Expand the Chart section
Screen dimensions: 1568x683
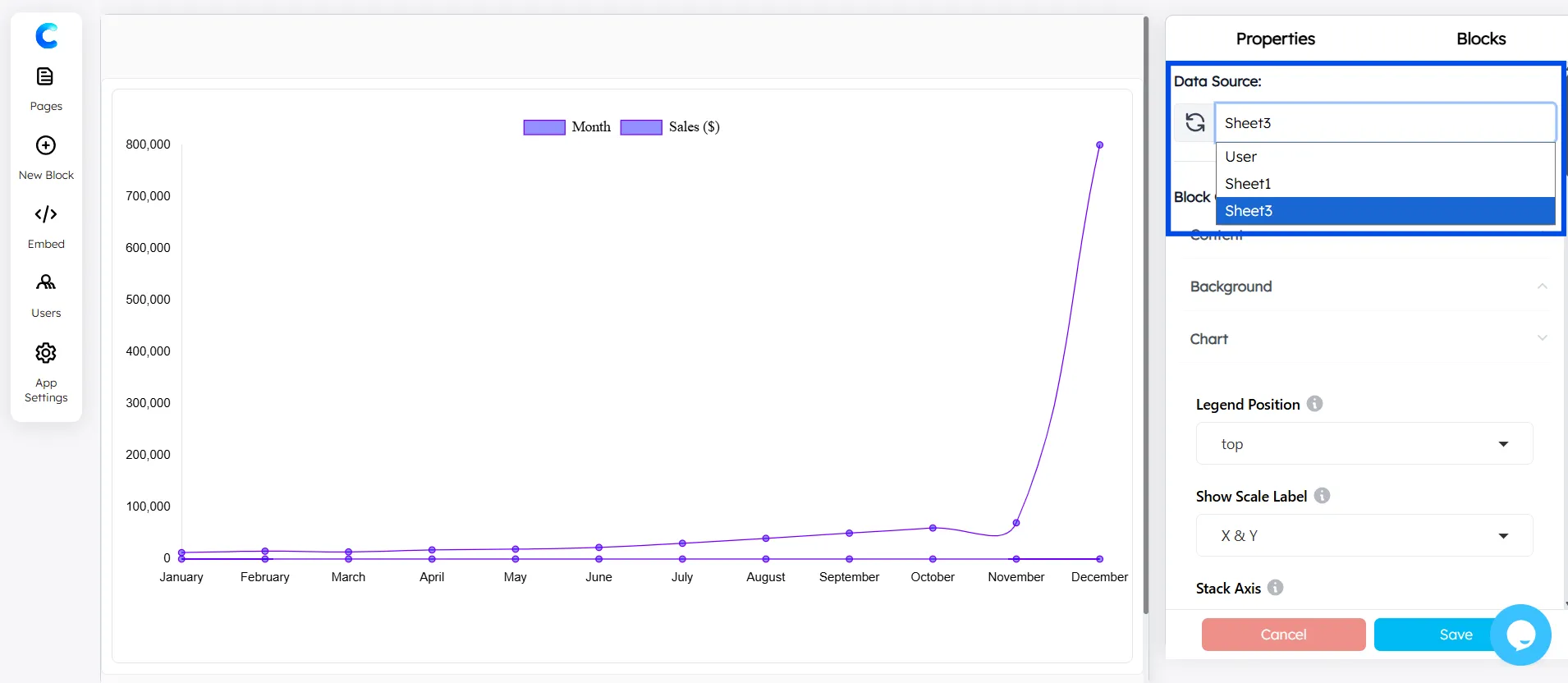(1367, 339)
